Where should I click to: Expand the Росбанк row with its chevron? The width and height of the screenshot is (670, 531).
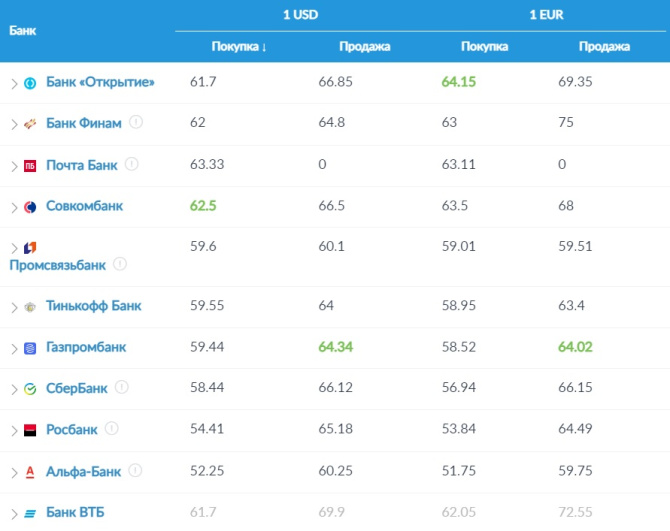point(14,430)
